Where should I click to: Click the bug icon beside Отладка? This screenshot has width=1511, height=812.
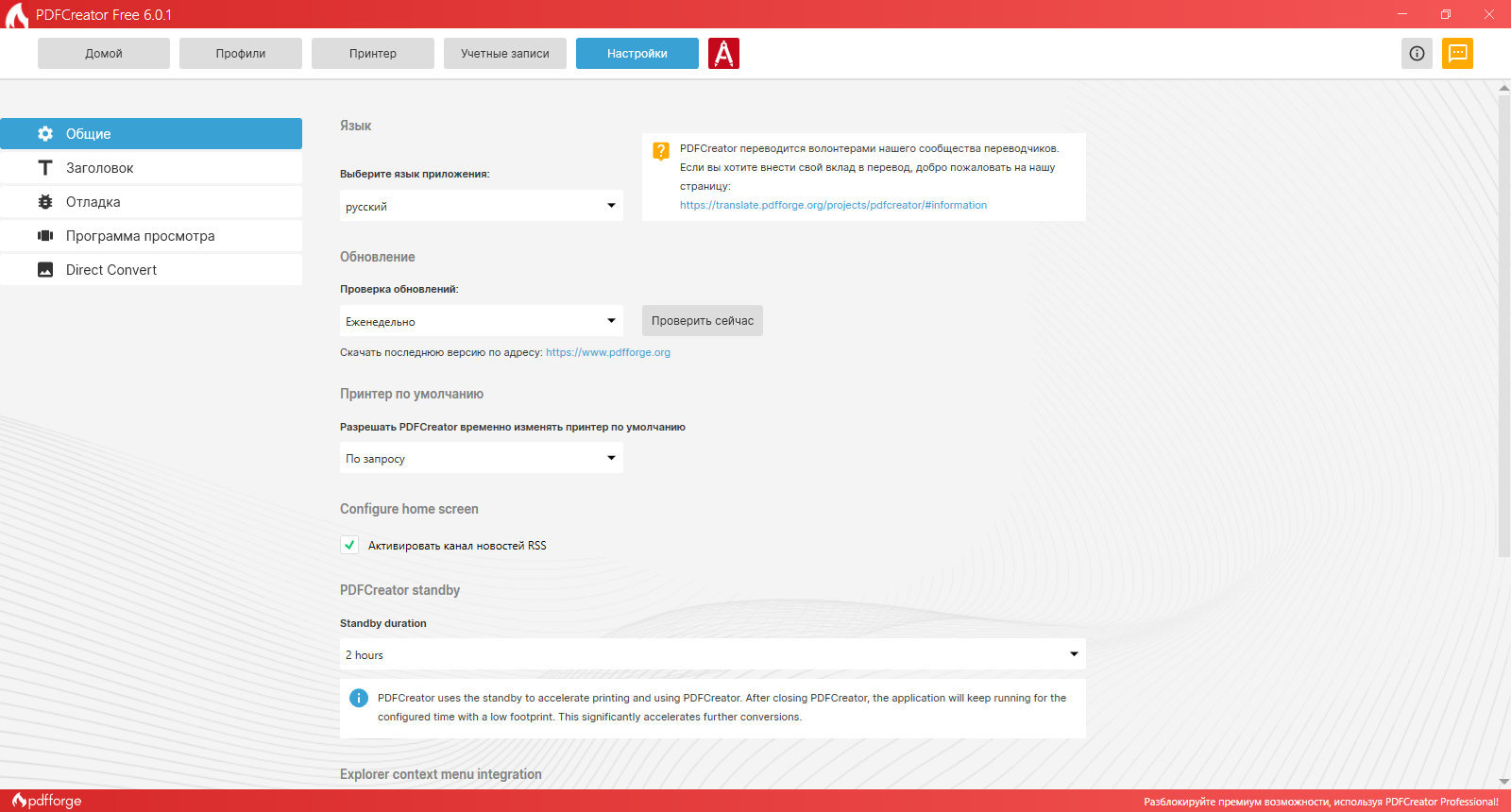pos(45,202)
